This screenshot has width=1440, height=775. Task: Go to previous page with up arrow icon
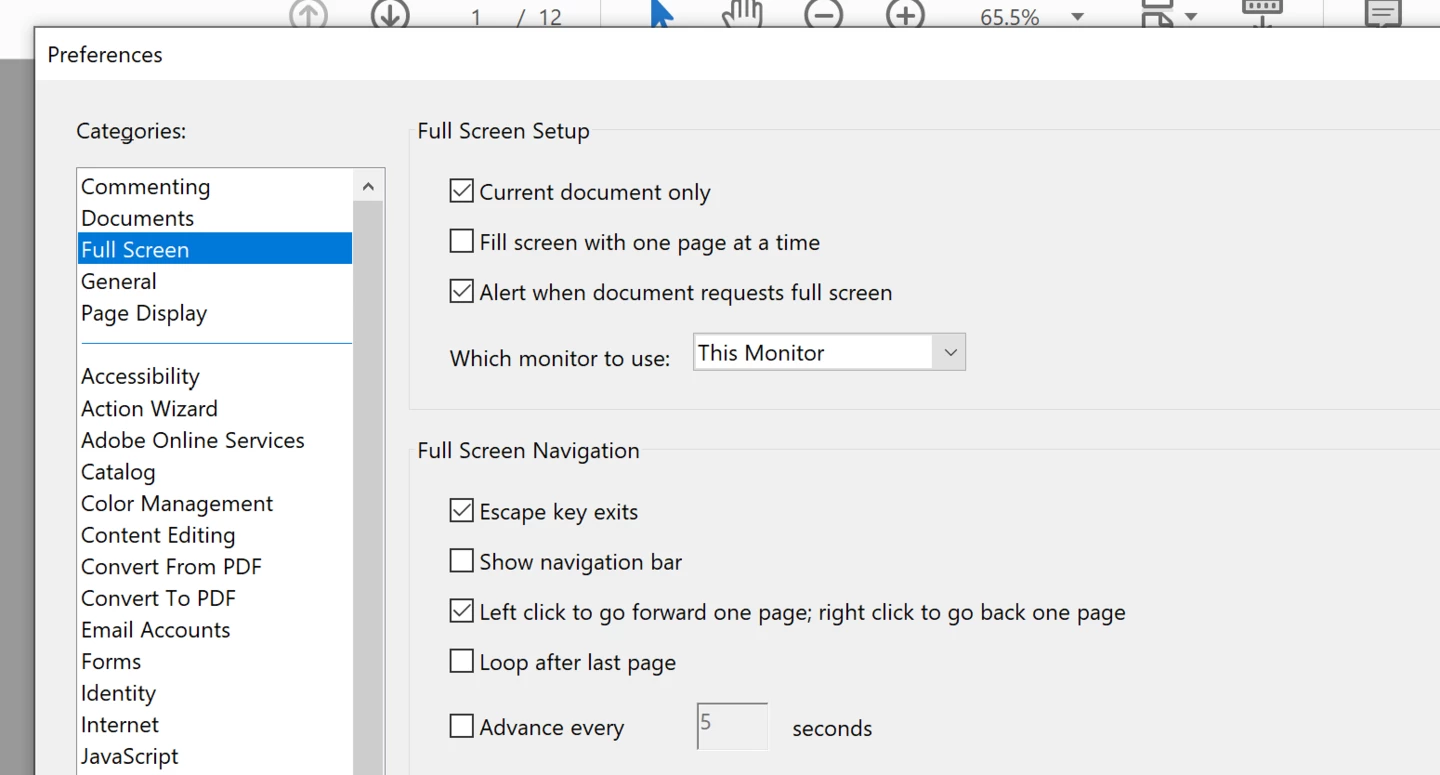[308, 14]
